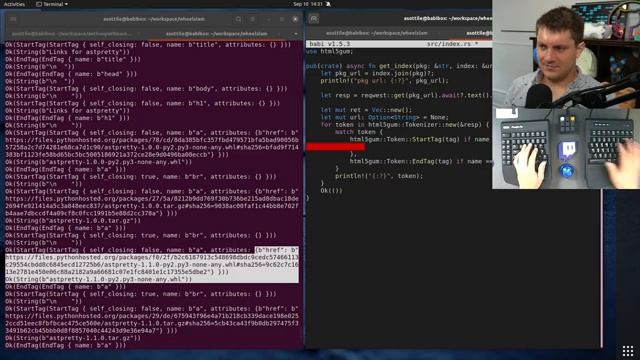Open a new tab in the right terminal

pyautogui.click(x=313, y=19)
